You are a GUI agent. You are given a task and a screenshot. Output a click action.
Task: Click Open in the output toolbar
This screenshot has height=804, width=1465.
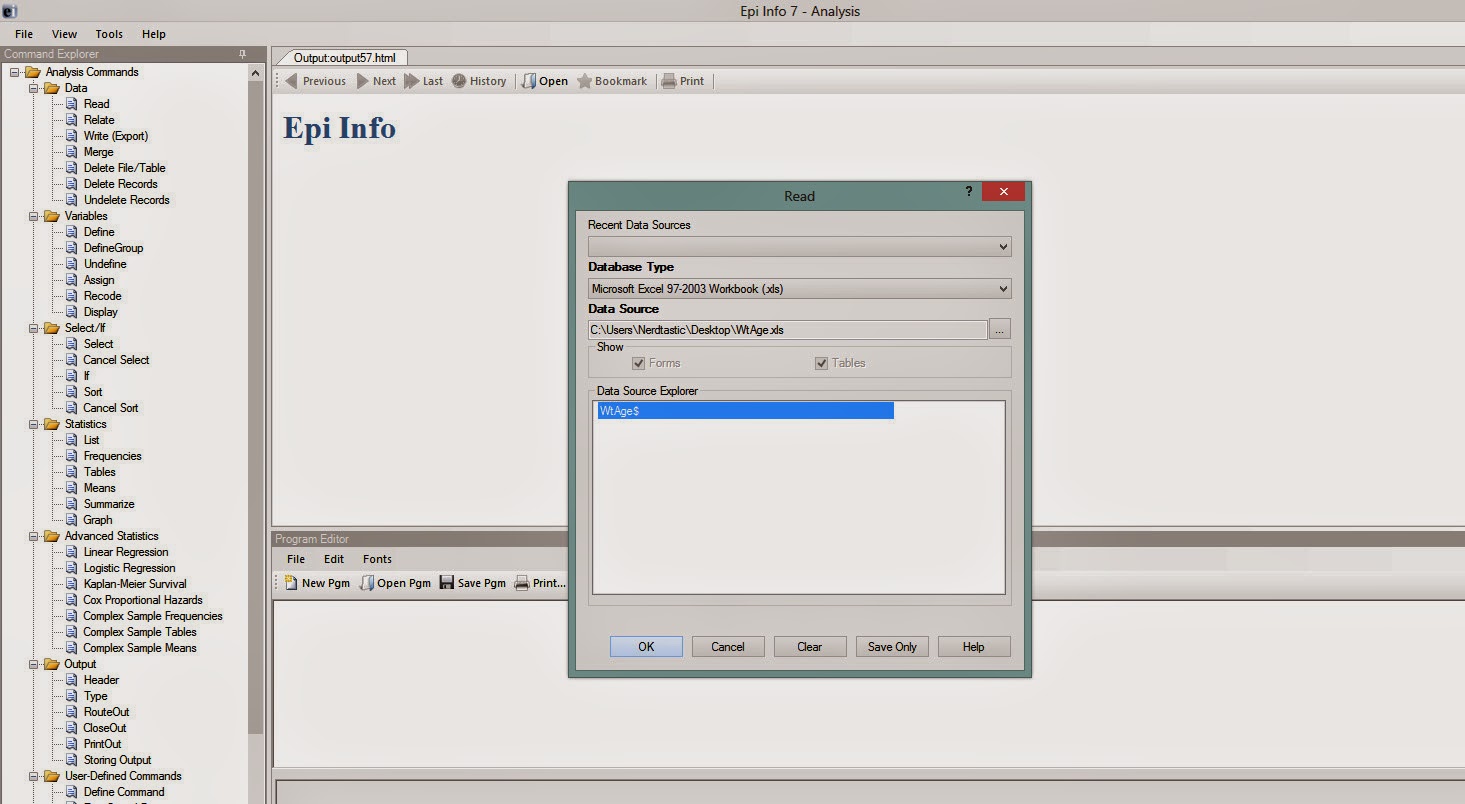coord(545,81)
